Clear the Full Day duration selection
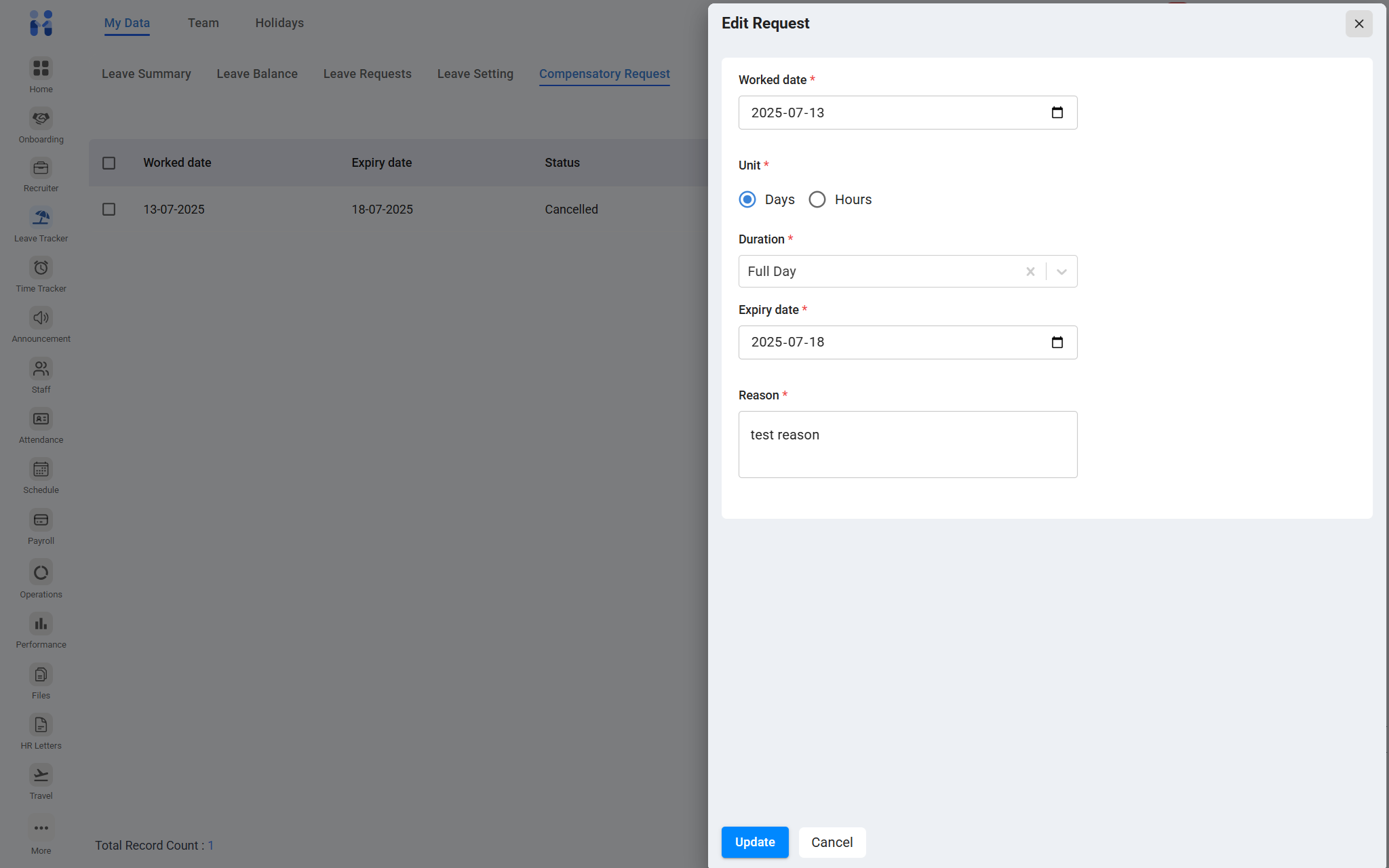 coord(1030,272)
